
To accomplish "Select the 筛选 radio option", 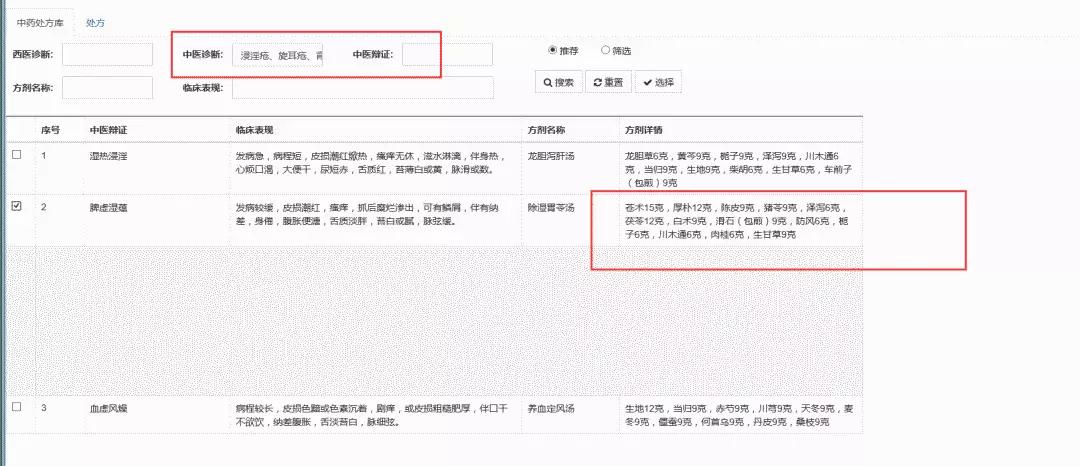I will [x=605, y=50].
